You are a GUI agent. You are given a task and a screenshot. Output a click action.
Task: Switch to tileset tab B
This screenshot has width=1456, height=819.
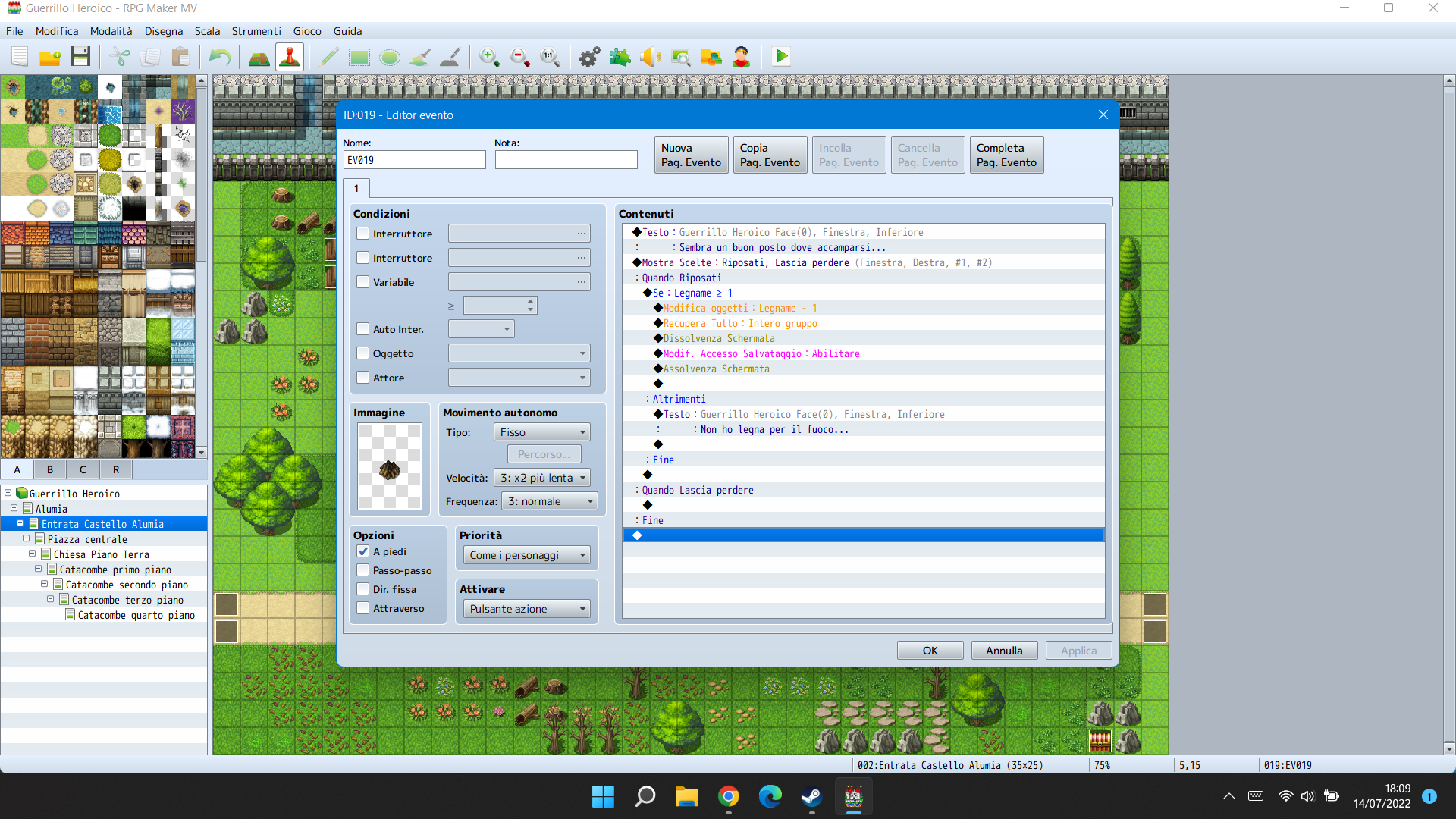click(50, 469)
